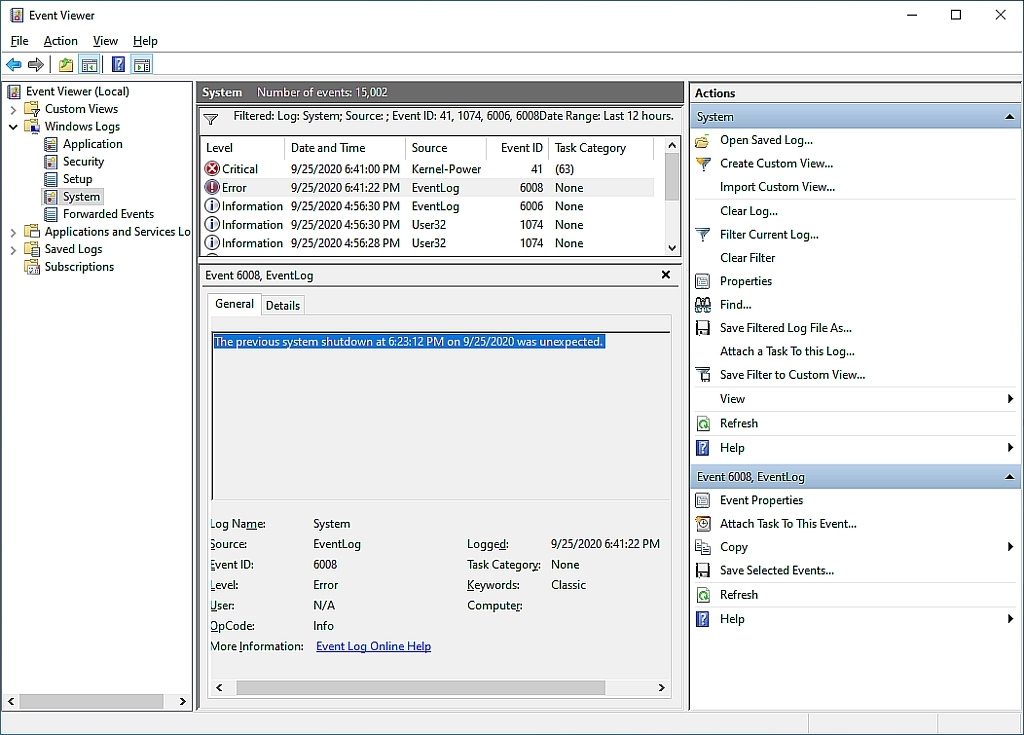Click the Find binoculars icon
The height and width of the screenshot is (735, 1024).
(703, 304)
